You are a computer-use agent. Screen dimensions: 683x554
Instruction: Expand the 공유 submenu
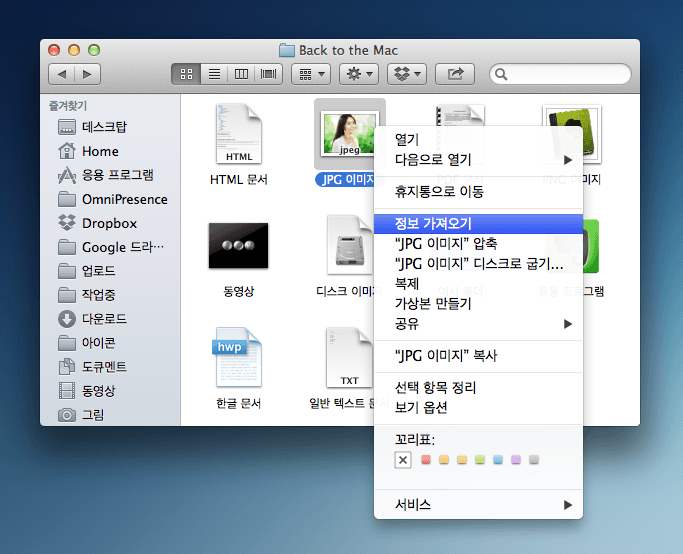pyautogui.click(x=478, y=324)
